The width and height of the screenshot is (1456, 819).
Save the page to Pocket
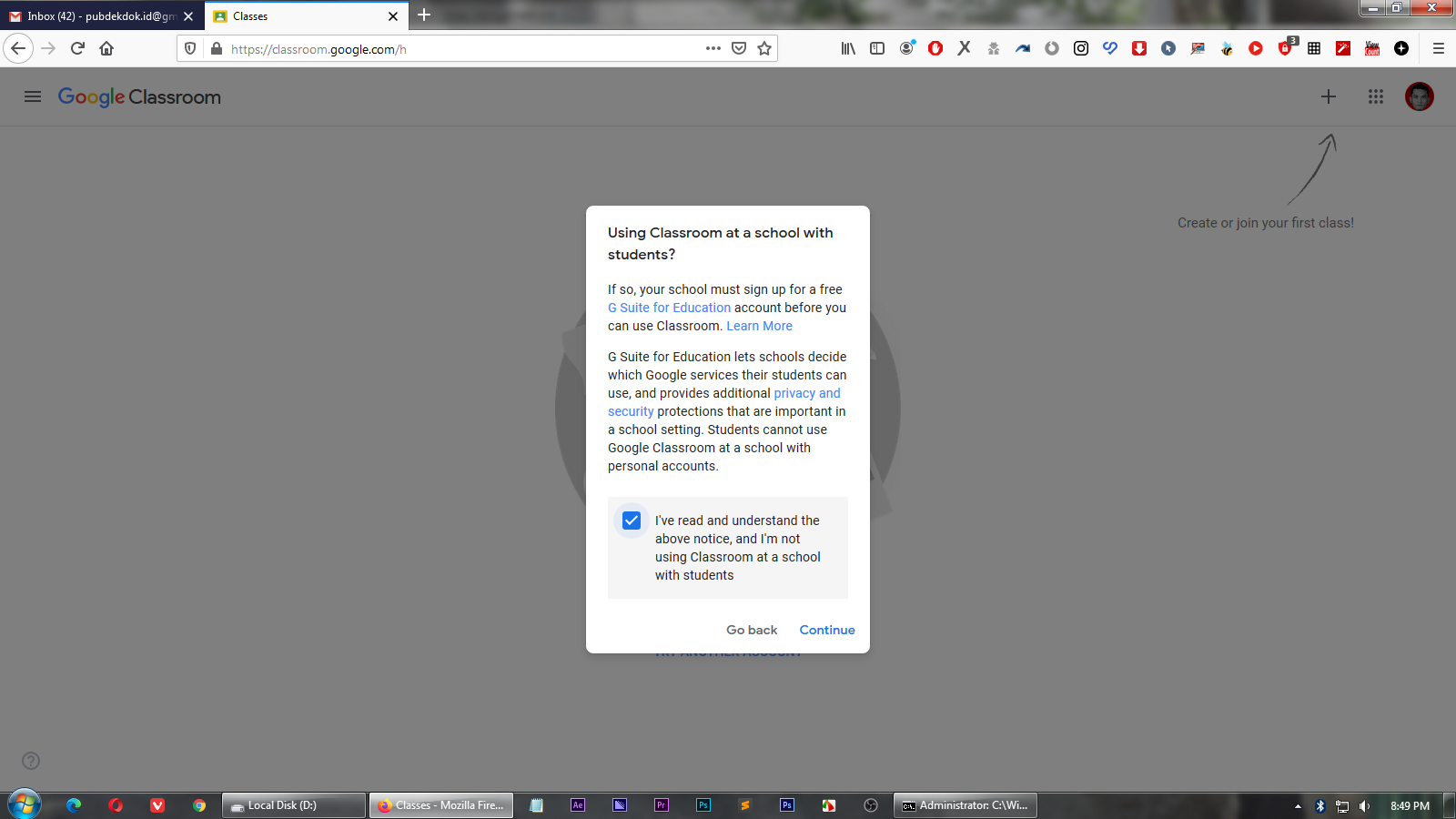(x=739, y=48)
